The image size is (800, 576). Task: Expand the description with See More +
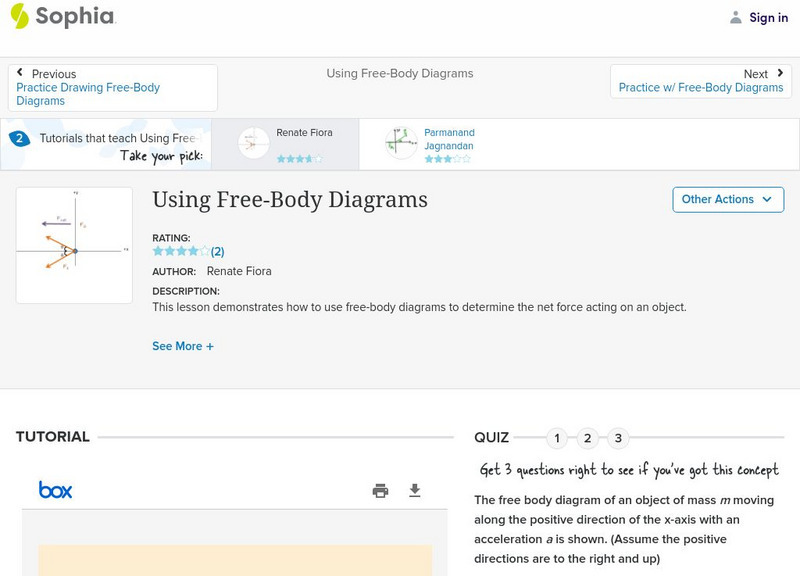pyautogui.click(x=183, y=346)
